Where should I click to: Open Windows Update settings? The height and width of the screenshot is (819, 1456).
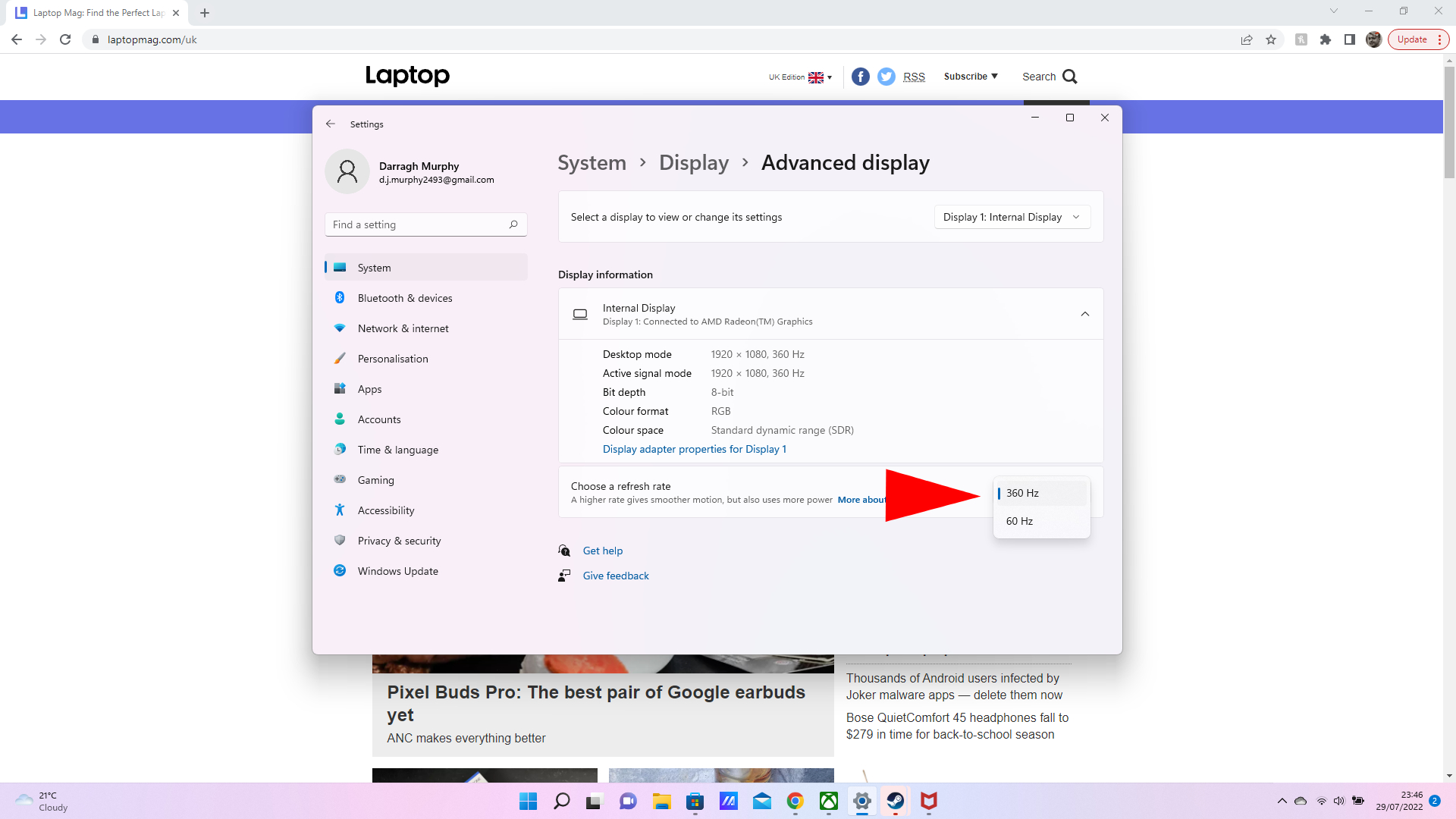point(397,570)
